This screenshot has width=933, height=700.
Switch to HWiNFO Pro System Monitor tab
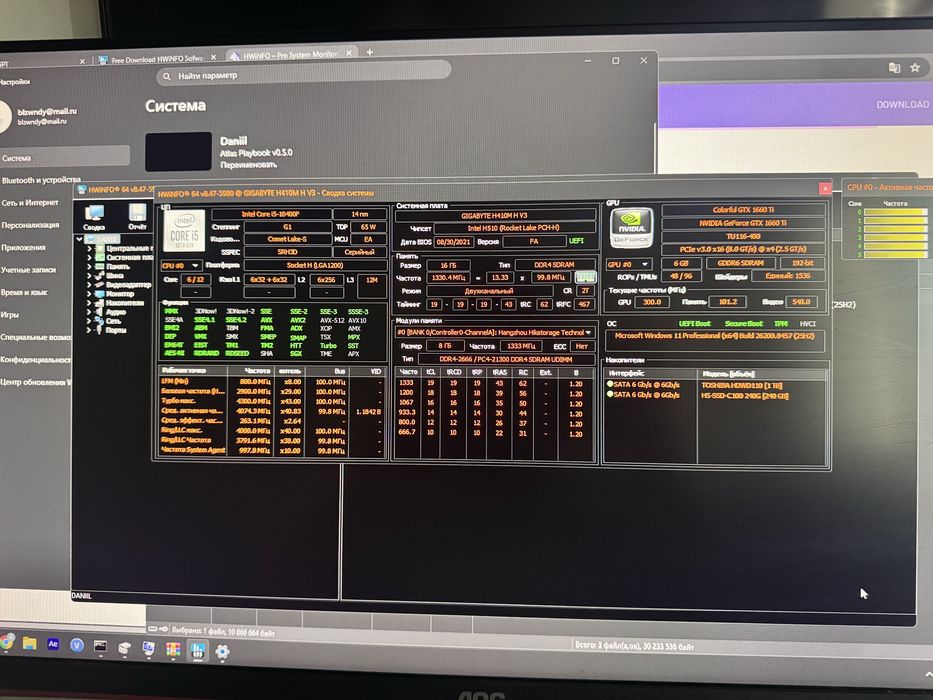pyautogui.click(x=291, y=55)
